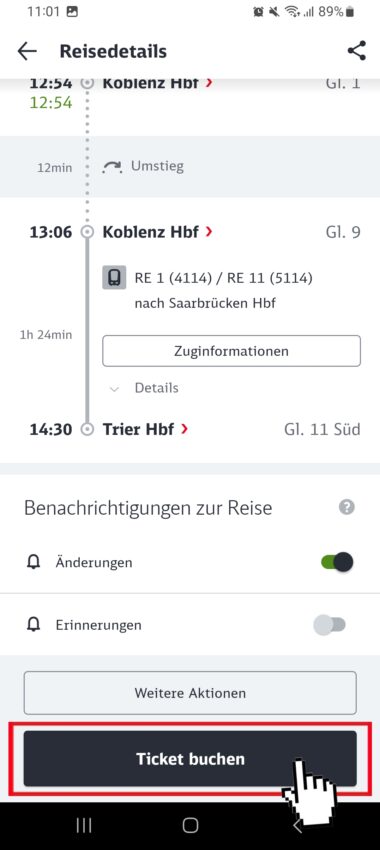Share the trip via share icon
This screenshot has width=380, height=850.
coord(356,50)
